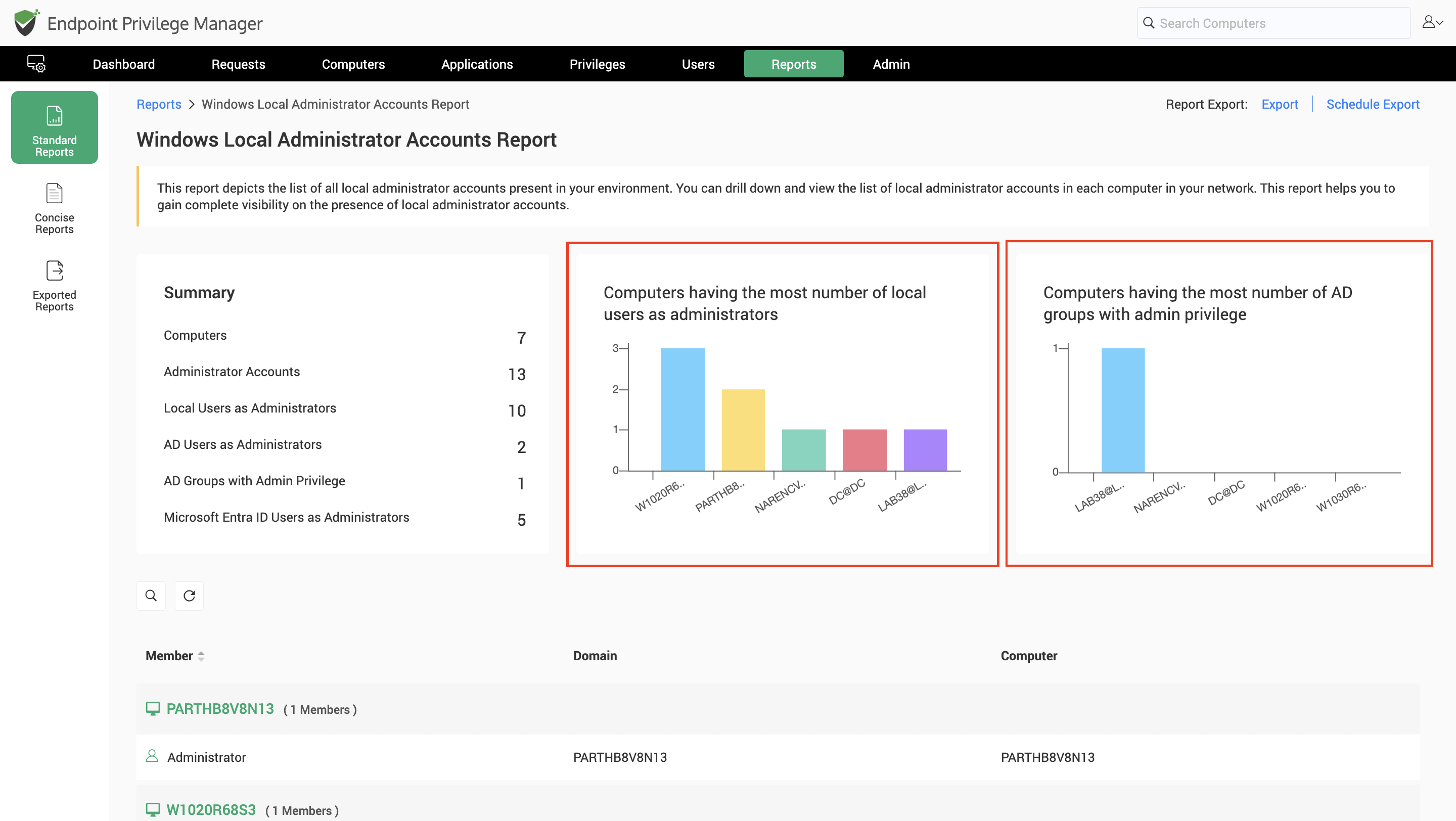Click the Member column header
This screenshot has width=1456, height=821.
[169, 656]
